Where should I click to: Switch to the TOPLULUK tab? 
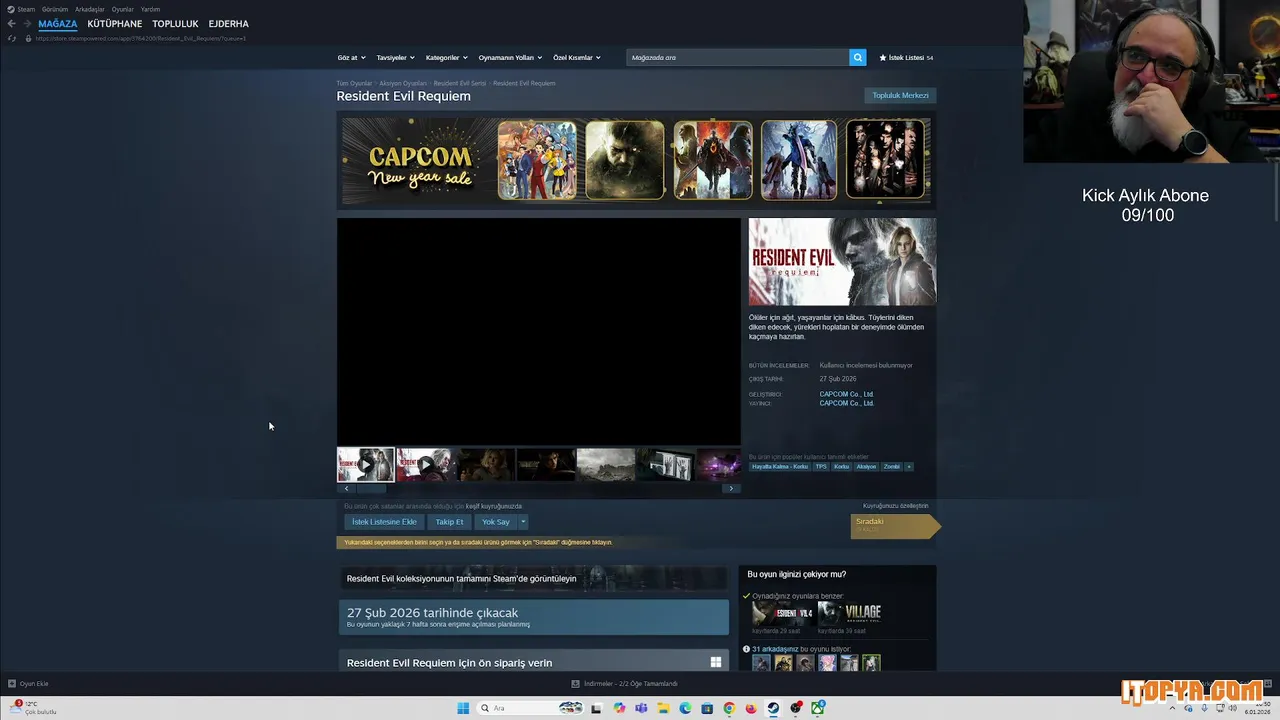[x=175, y=24]
